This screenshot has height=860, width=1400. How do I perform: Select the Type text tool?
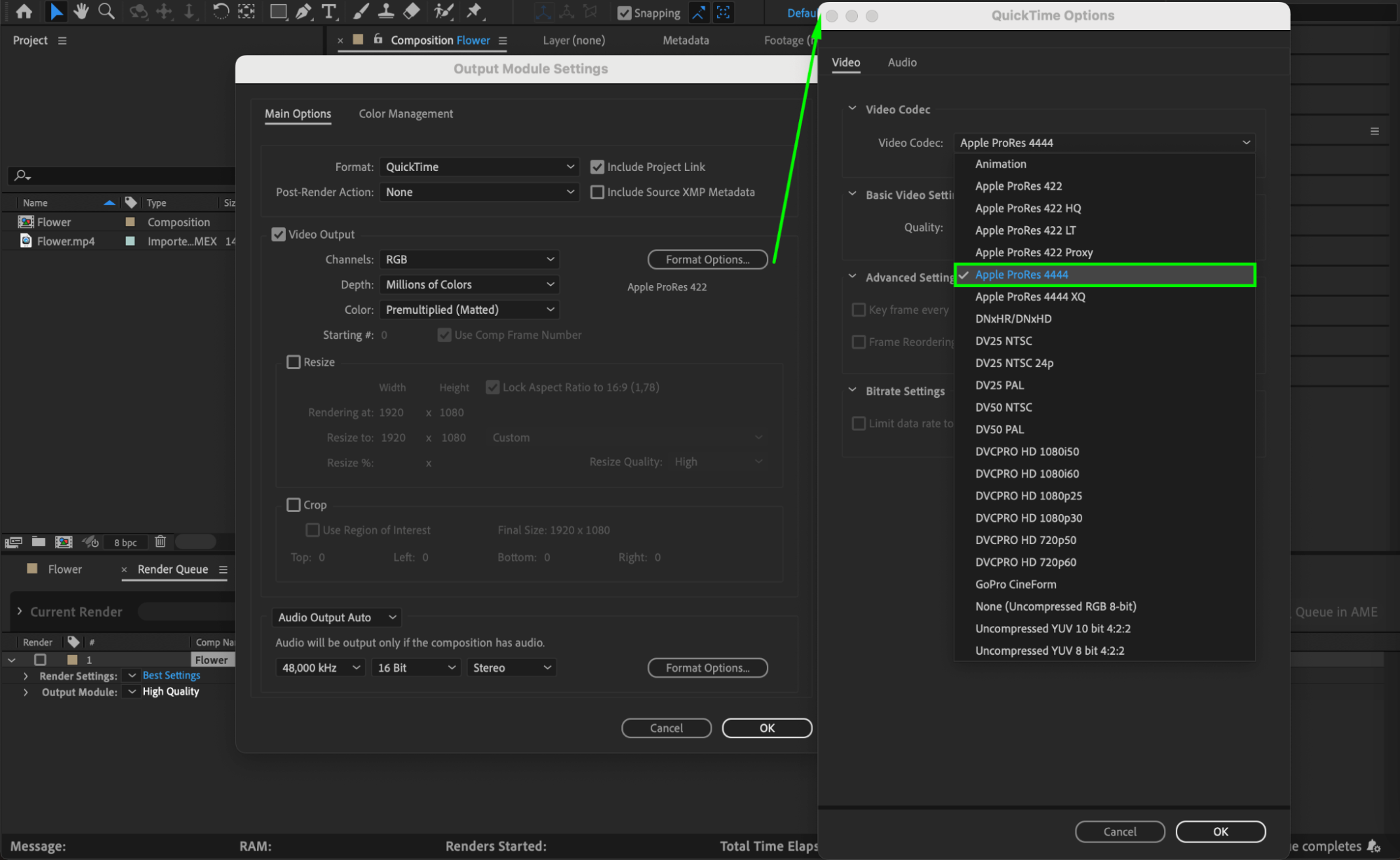pos(328,11)
